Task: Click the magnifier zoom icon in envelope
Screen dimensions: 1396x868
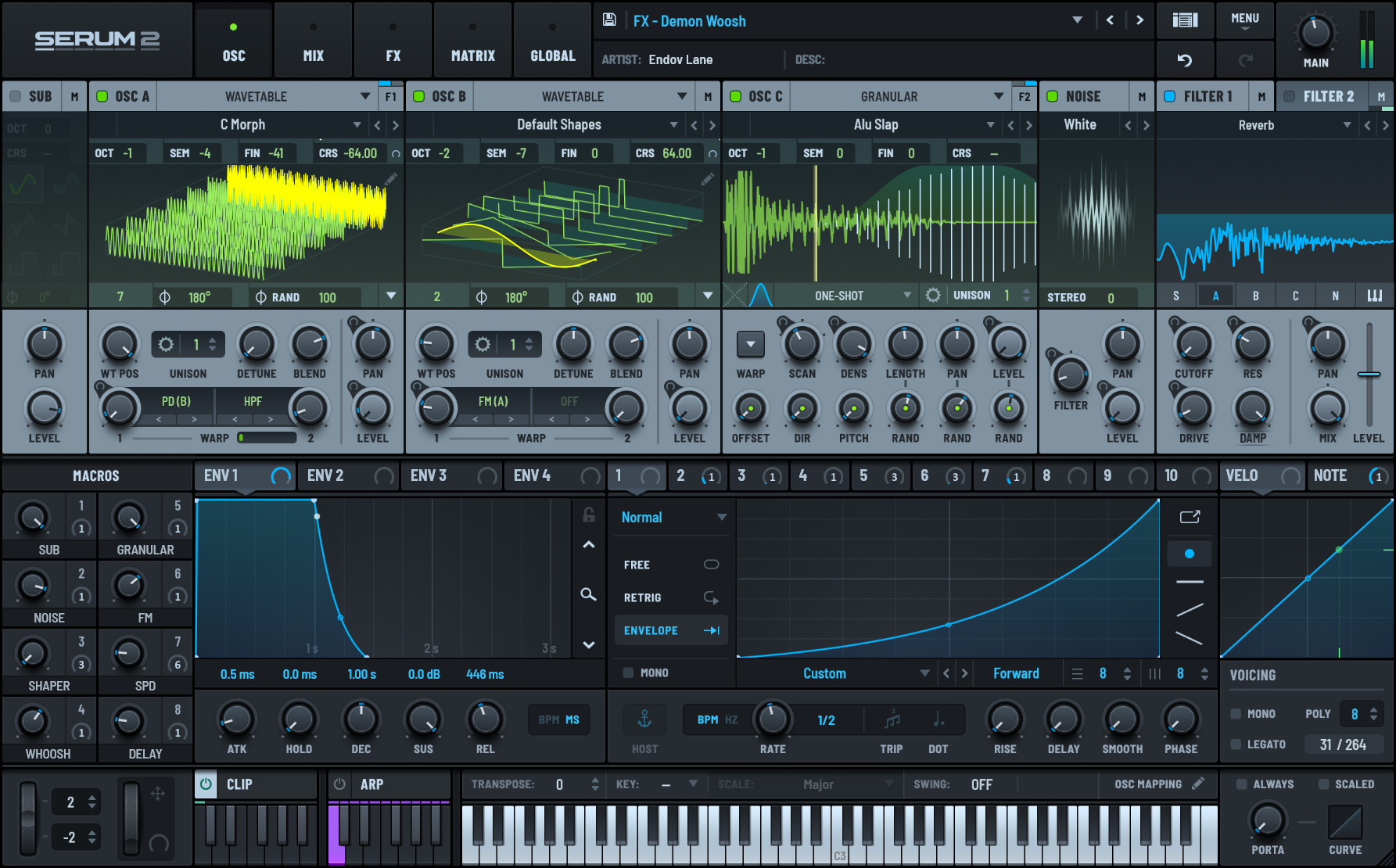Action: [589, 594]
